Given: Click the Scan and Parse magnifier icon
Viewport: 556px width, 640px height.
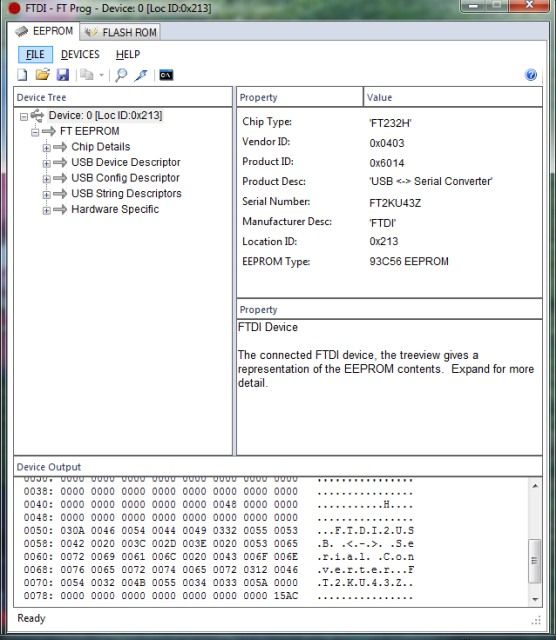Looking at the screenshot, I should point(121,75).
